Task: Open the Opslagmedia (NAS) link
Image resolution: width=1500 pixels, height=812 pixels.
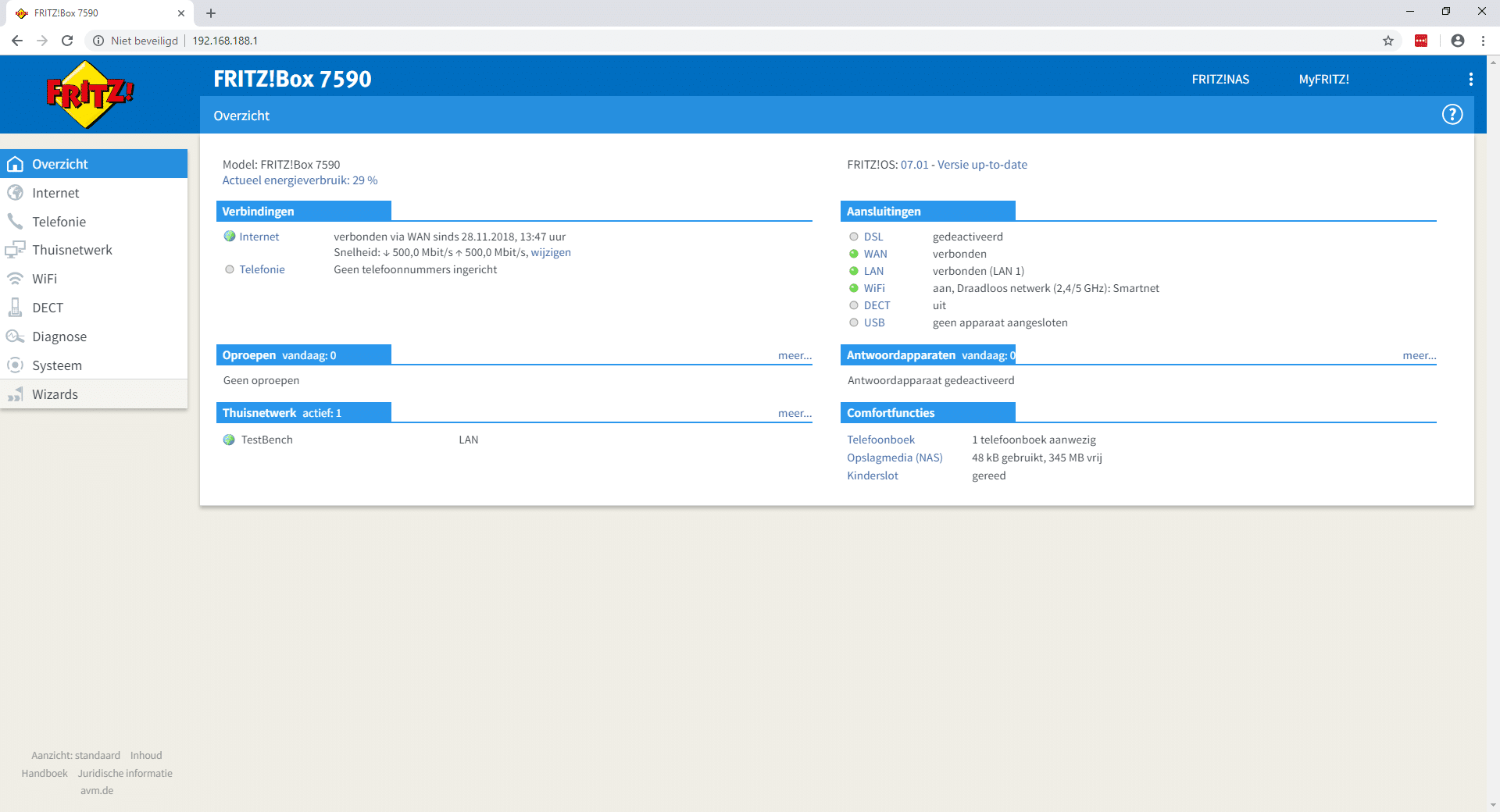Action: 895,458
